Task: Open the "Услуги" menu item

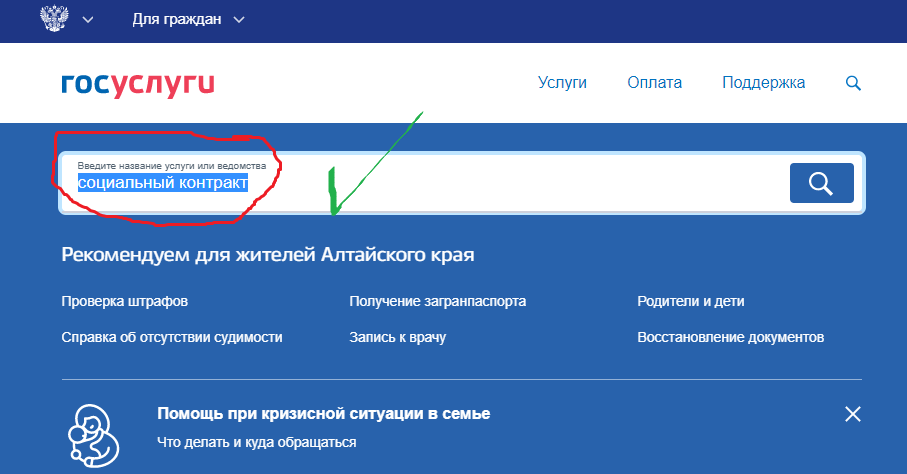Action: click(x=562, y=83)
